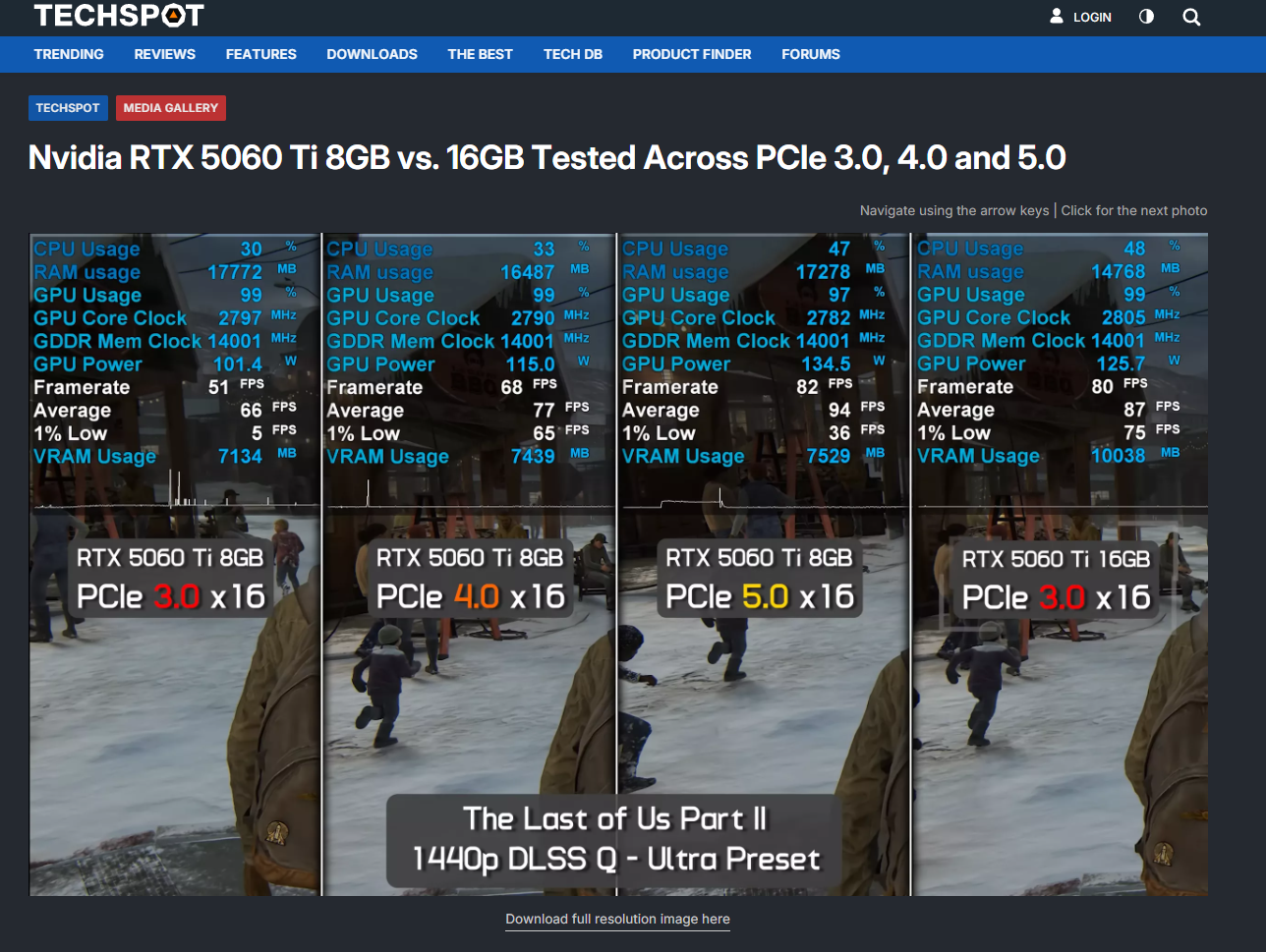1266x952 pixels.
Task: Click the Nvidia RTX 5060 Ti article title
Action: 547,157
